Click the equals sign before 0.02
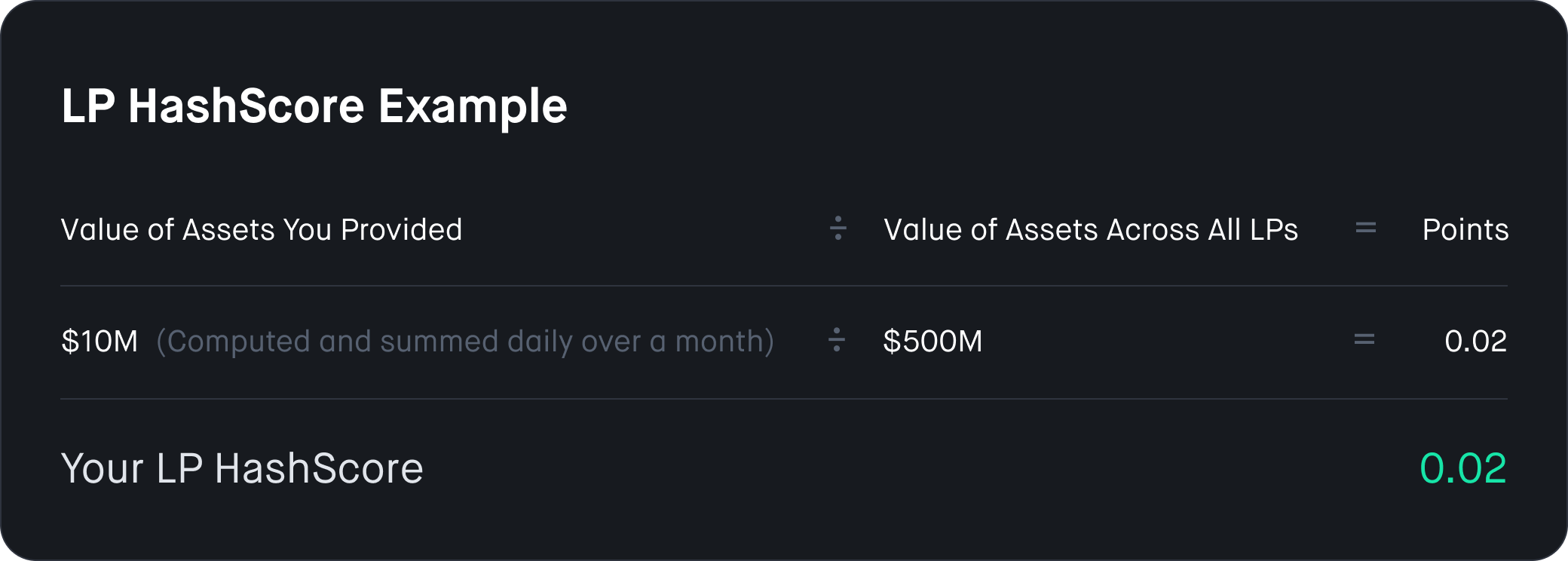The width and height of the screenshot is (1568, 561). point(1364,340)
